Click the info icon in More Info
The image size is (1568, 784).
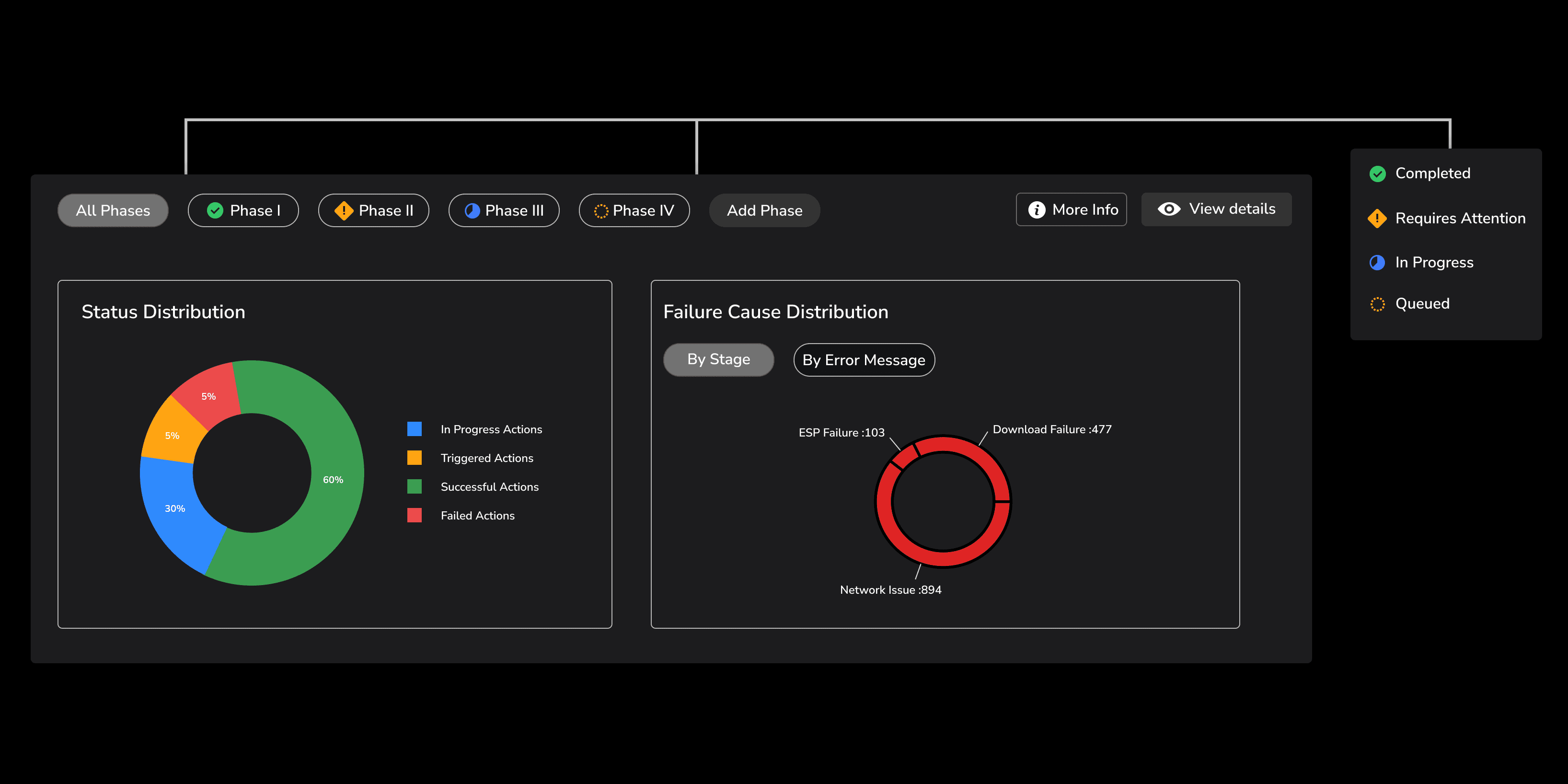1037,210
